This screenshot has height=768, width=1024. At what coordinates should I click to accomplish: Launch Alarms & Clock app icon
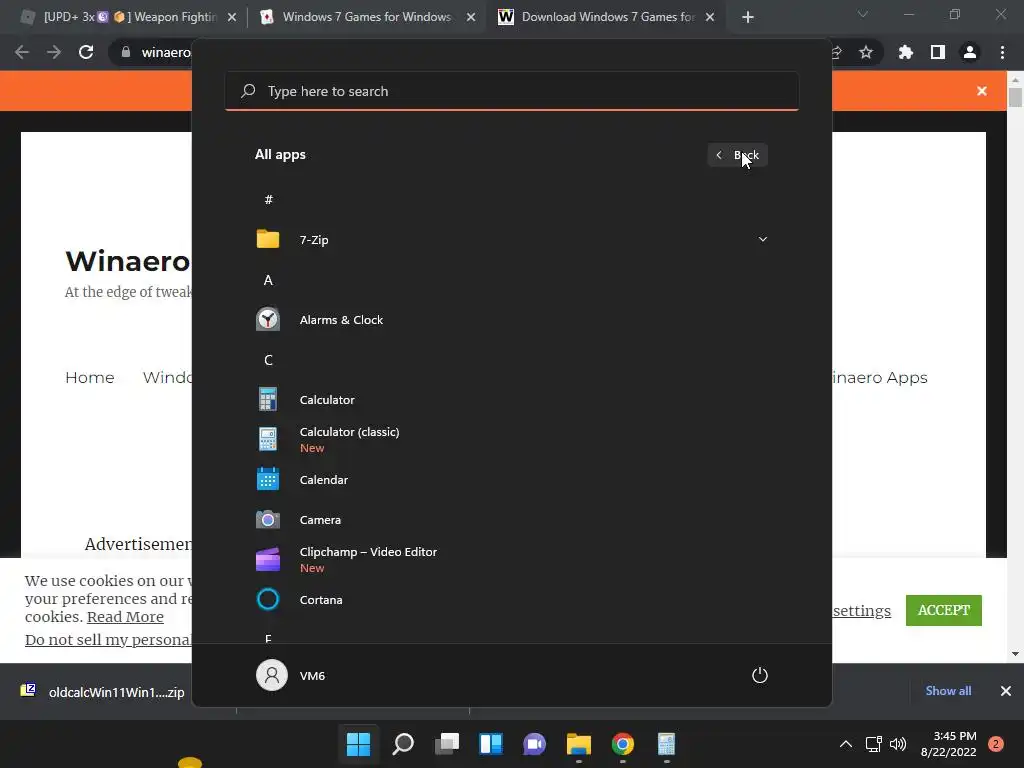[268, 319]
